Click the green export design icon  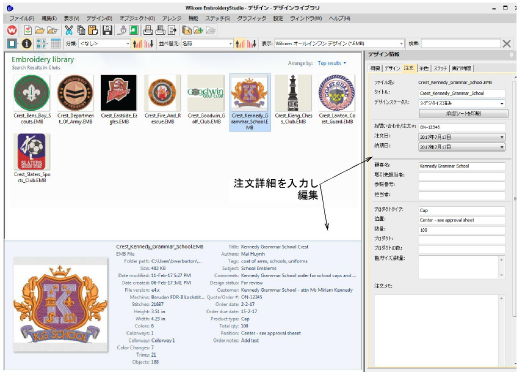134,30
